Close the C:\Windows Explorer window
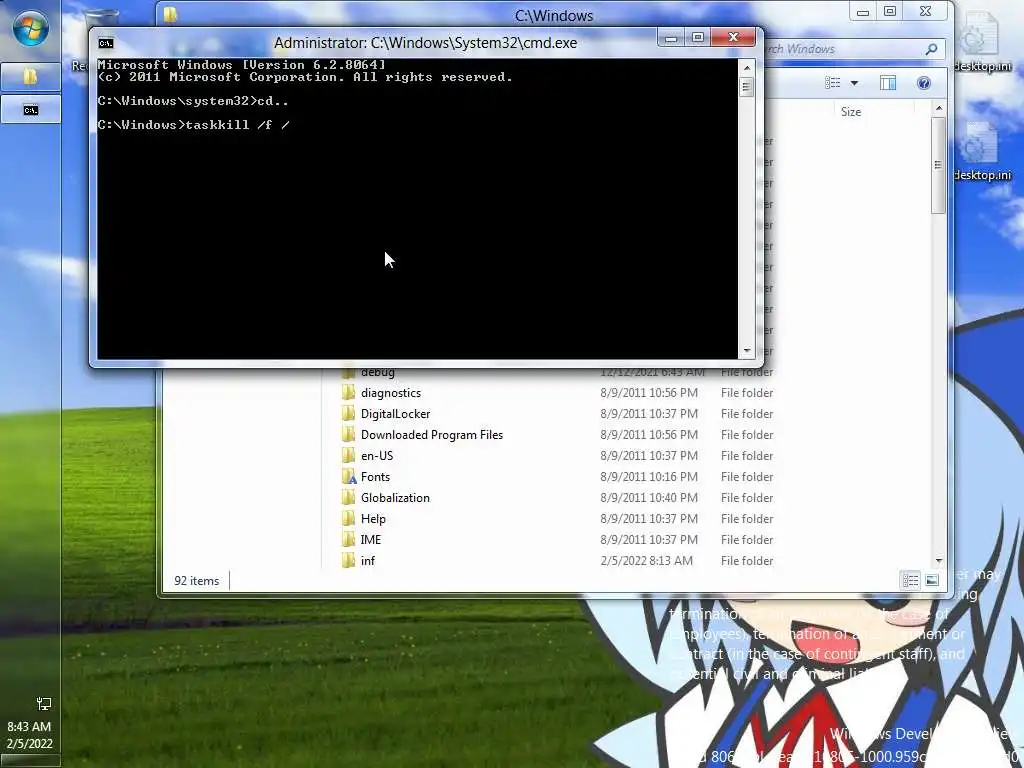The height and width of the screenshot is (768, 1024). tap(925, 12)
